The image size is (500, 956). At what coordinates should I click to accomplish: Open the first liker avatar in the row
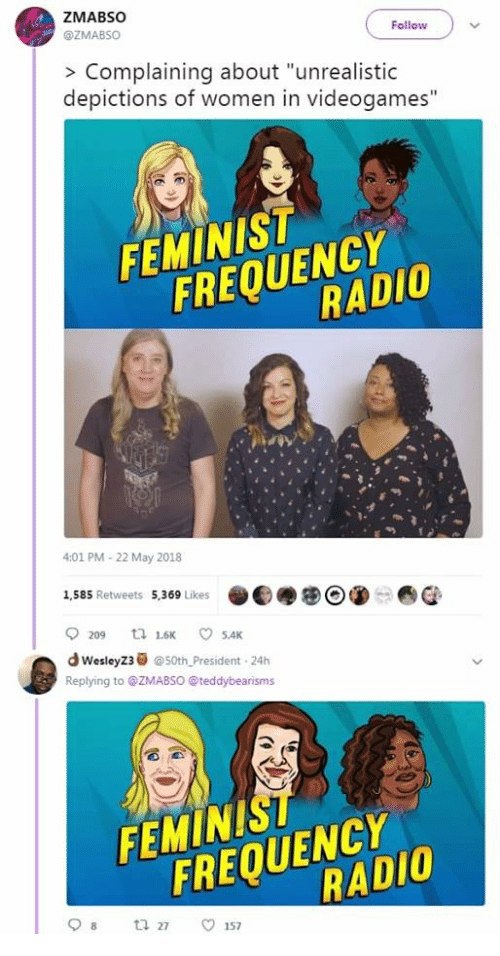pos(238,594)
